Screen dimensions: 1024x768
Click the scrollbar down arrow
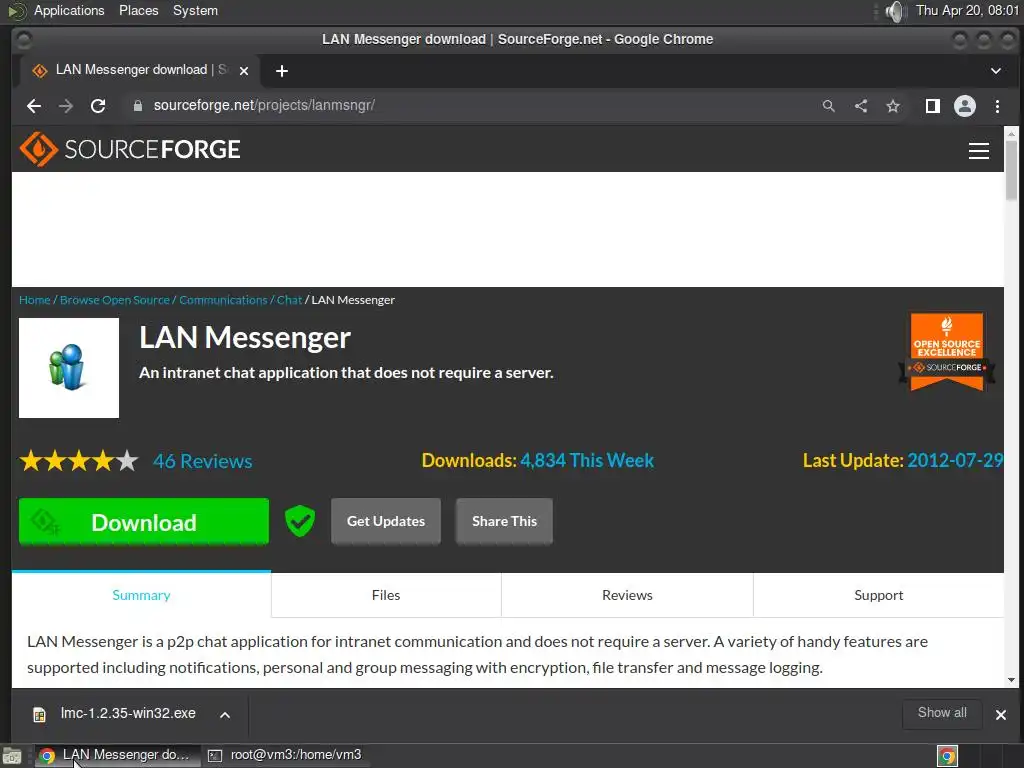(1011, 680)
